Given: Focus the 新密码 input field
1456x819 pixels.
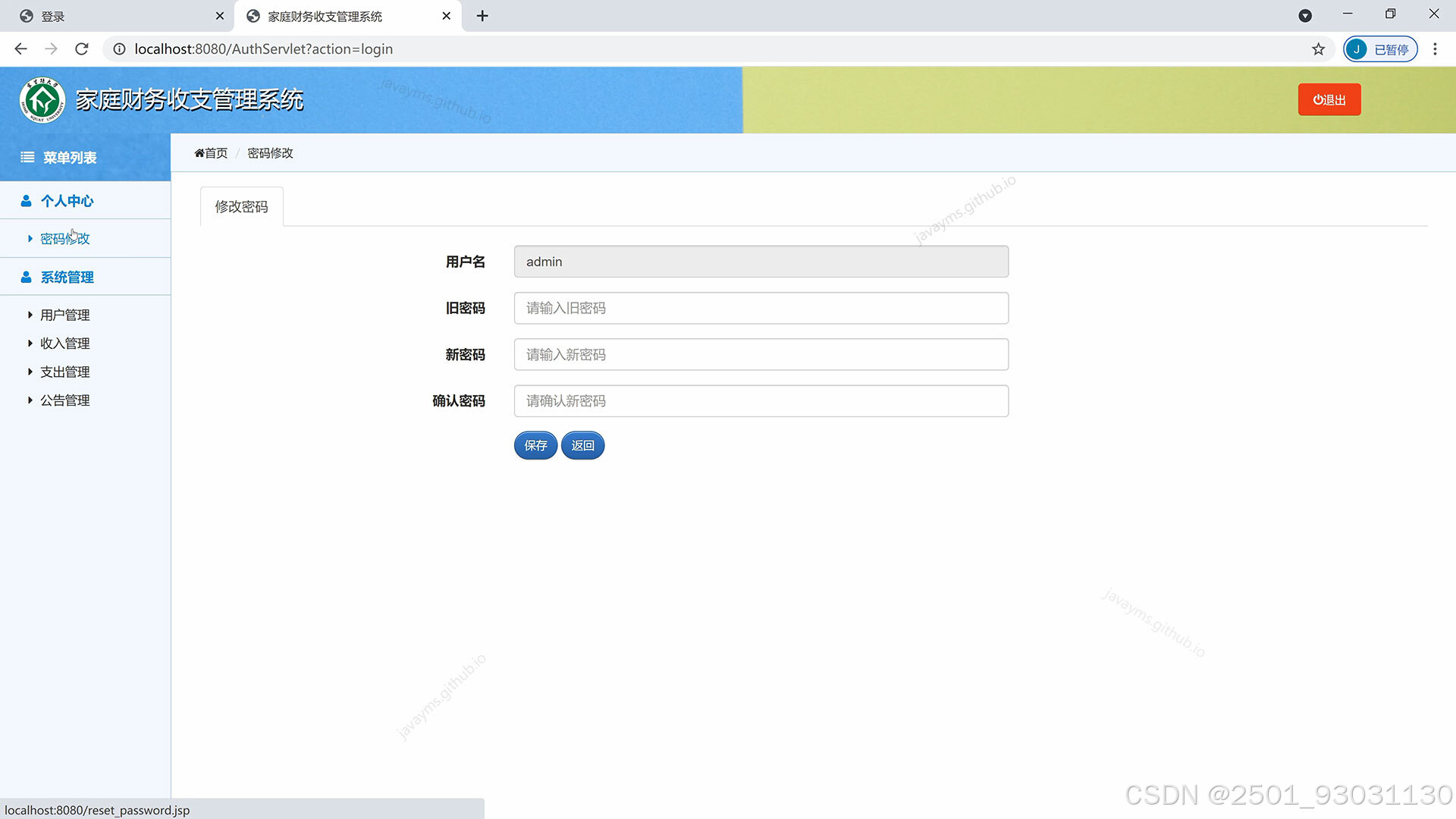Looking at the screenshot, I should pyautogui.click(x=761, y=354).
